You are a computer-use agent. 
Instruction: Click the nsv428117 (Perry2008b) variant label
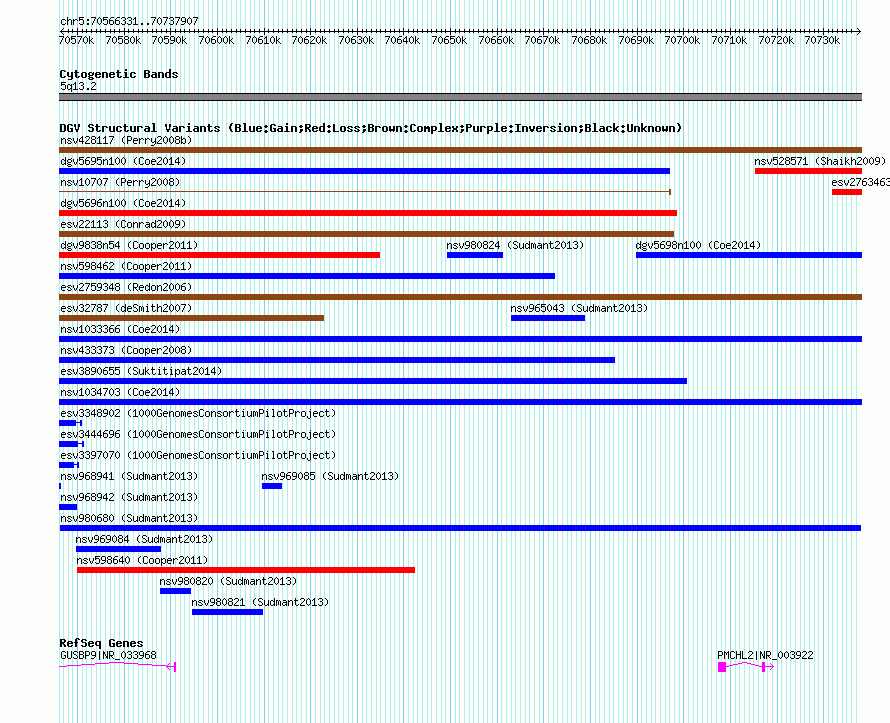pyautogui.click(x=126, y=140)
